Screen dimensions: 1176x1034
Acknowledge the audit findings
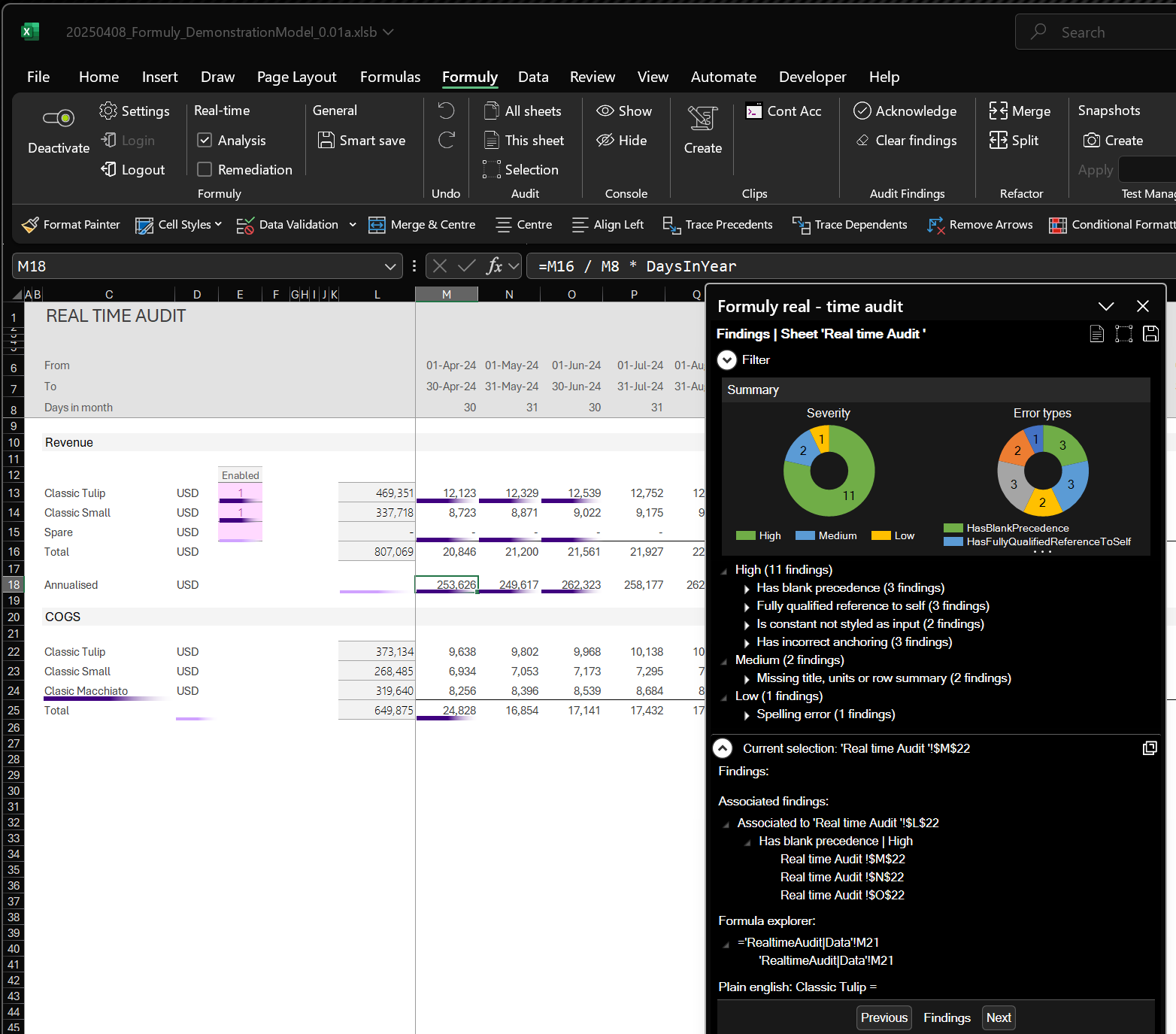(905, 111)
